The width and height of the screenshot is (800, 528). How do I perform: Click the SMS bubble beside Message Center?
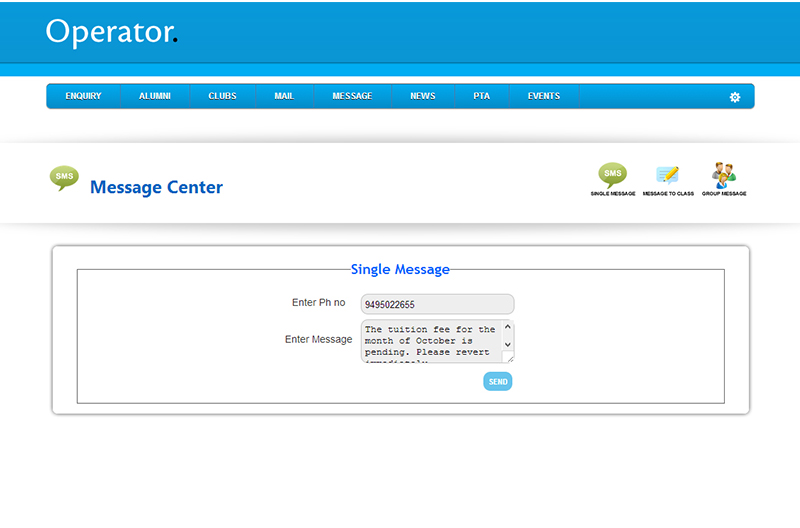click(64, 178)
